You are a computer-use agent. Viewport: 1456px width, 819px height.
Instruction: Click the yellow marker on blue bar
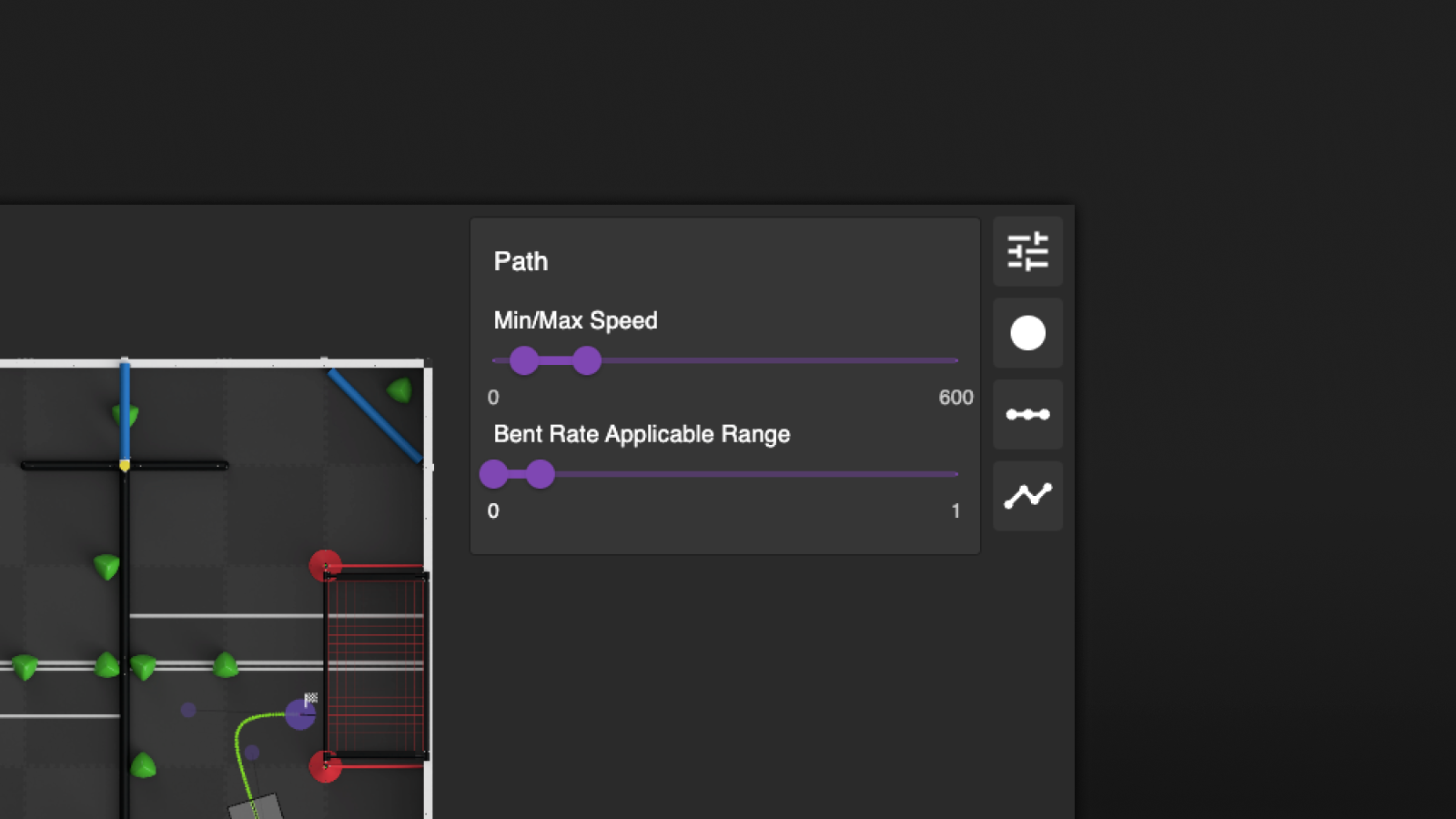coord(125,466)
